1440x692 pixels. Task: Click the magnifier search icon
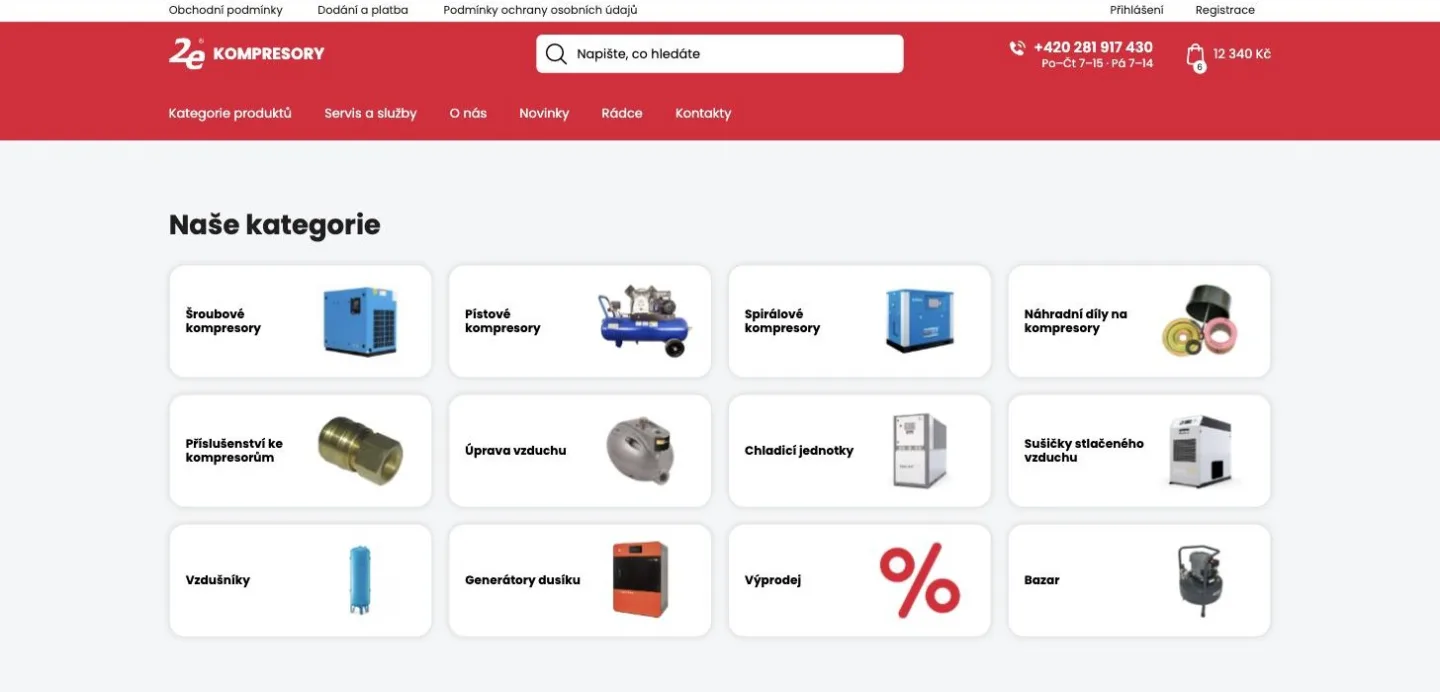[x=556, y=54]
